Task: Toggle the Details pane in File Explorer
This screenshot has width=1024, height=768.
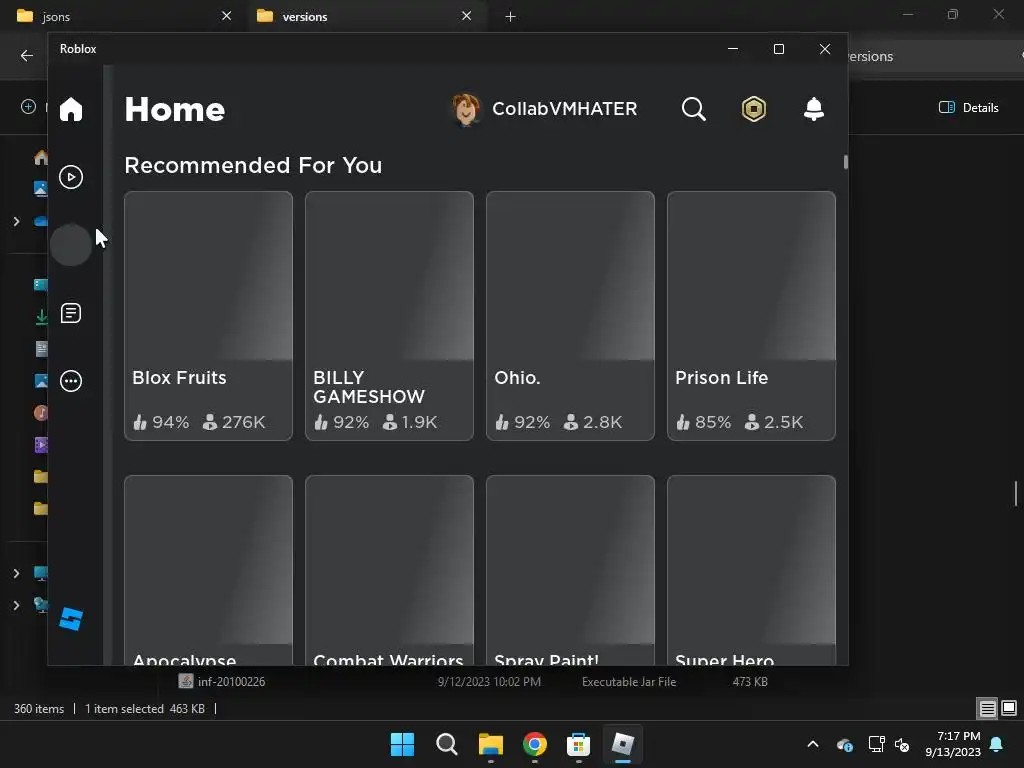Action: click(x=968, y=108)
